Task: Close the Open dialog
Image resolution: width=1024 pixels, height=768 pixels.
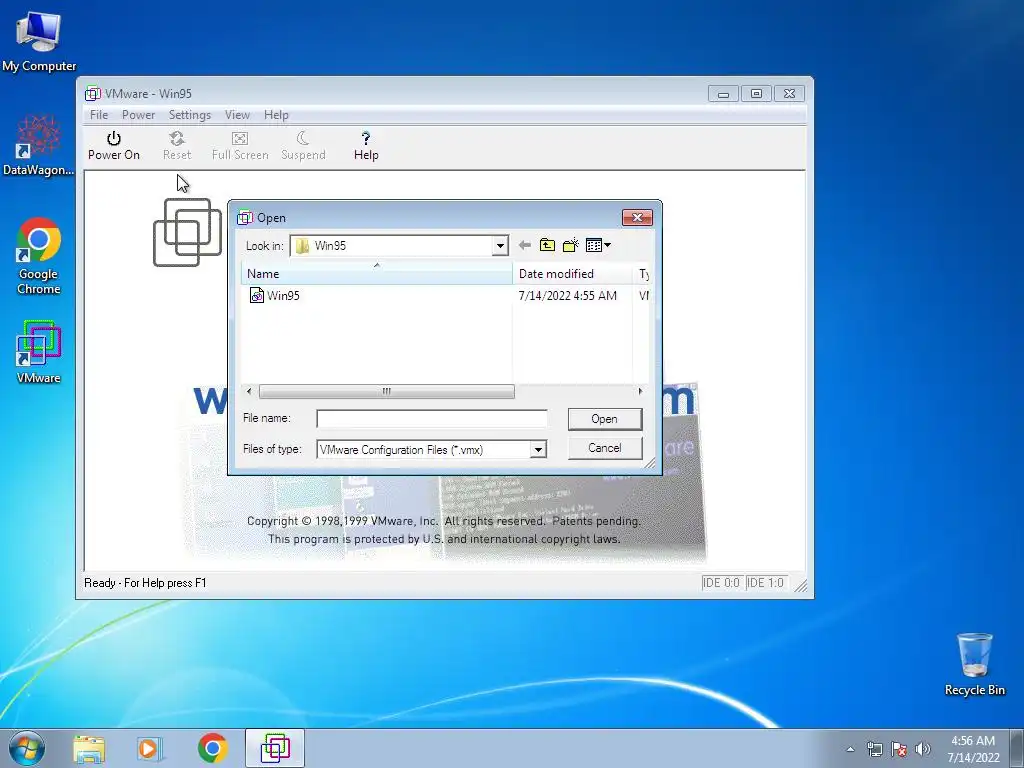Action: click(x=637, y=217)
